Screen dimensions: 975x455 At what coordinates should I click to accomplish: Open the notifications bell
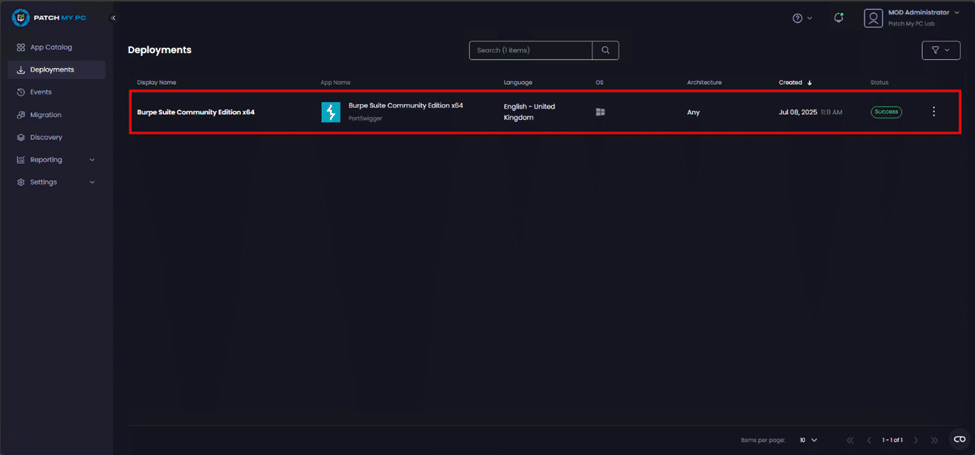tap(838, 18)
